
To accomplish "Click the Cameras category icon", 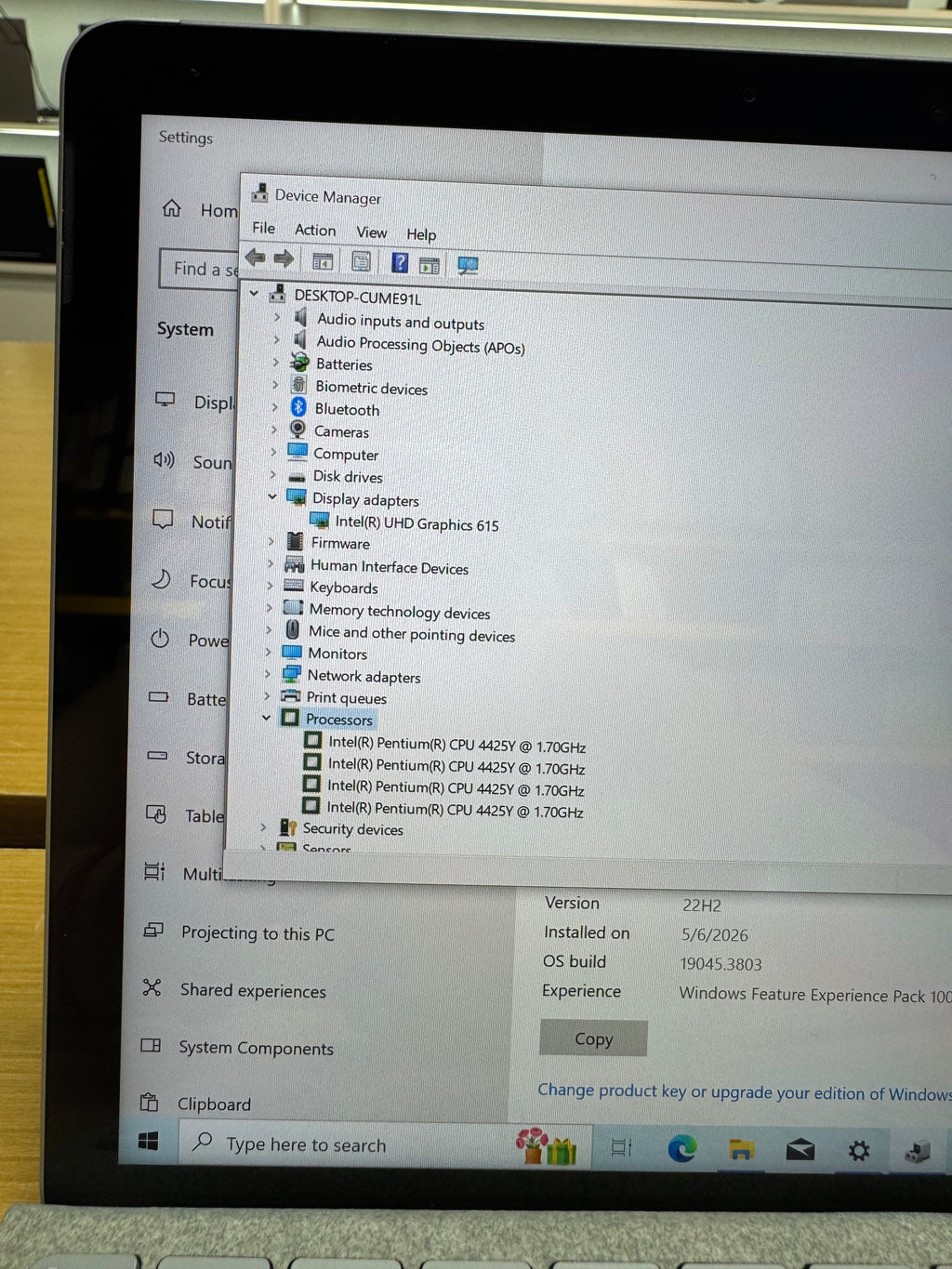I will tap(297, 430).
